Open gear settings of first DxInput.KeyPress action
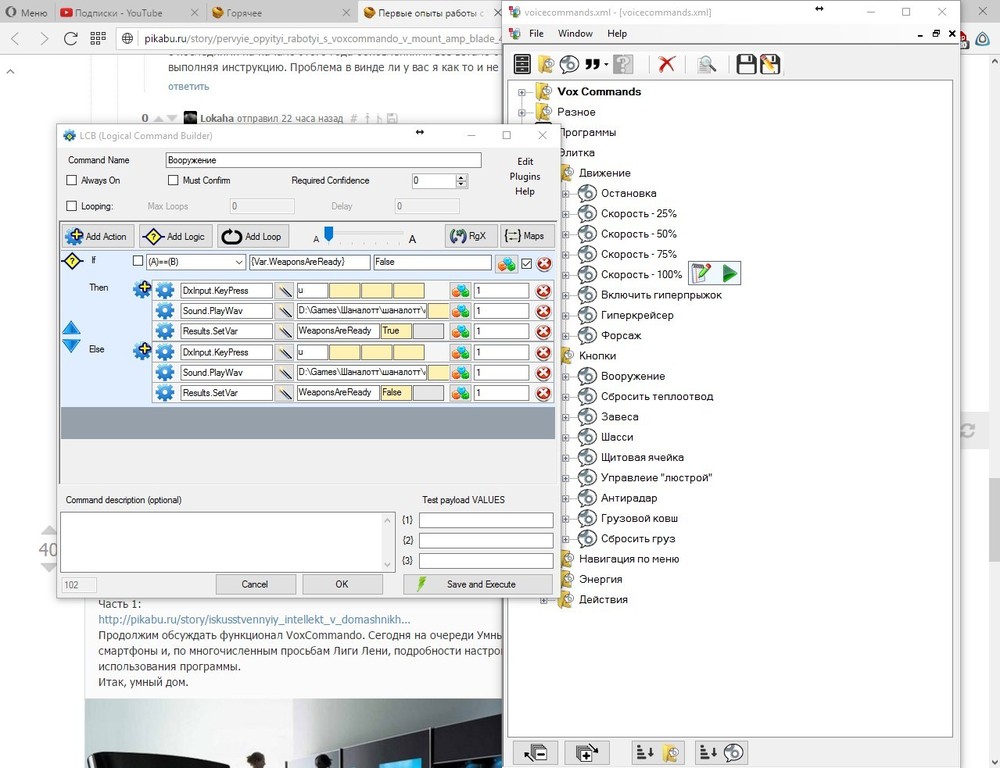1000x768 pixels. (165, 291)
